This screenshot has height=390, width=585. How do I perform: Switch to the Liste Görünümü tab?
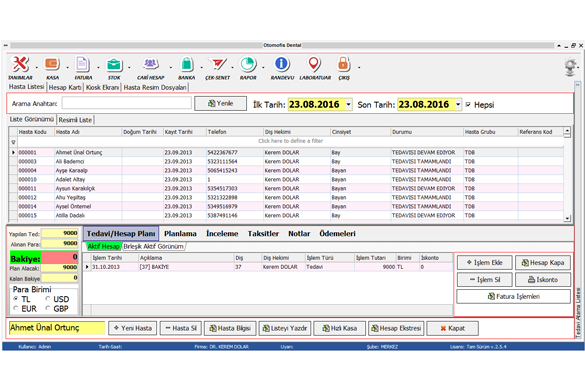click(x=32, y=119)
